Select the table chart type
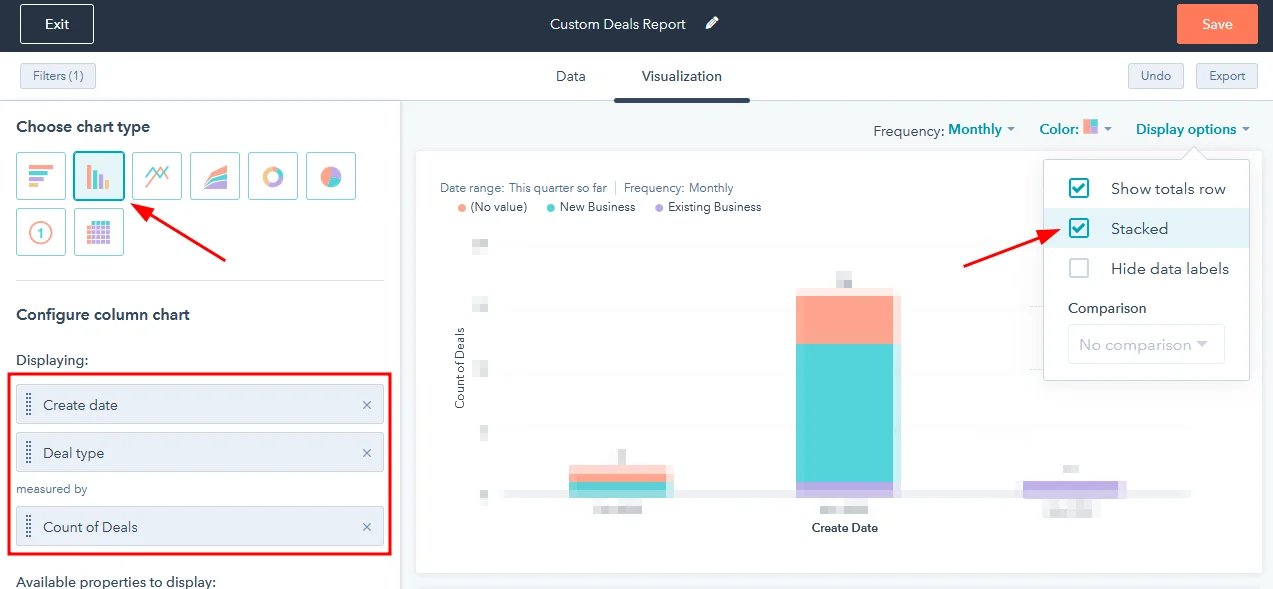 (98, 232)
